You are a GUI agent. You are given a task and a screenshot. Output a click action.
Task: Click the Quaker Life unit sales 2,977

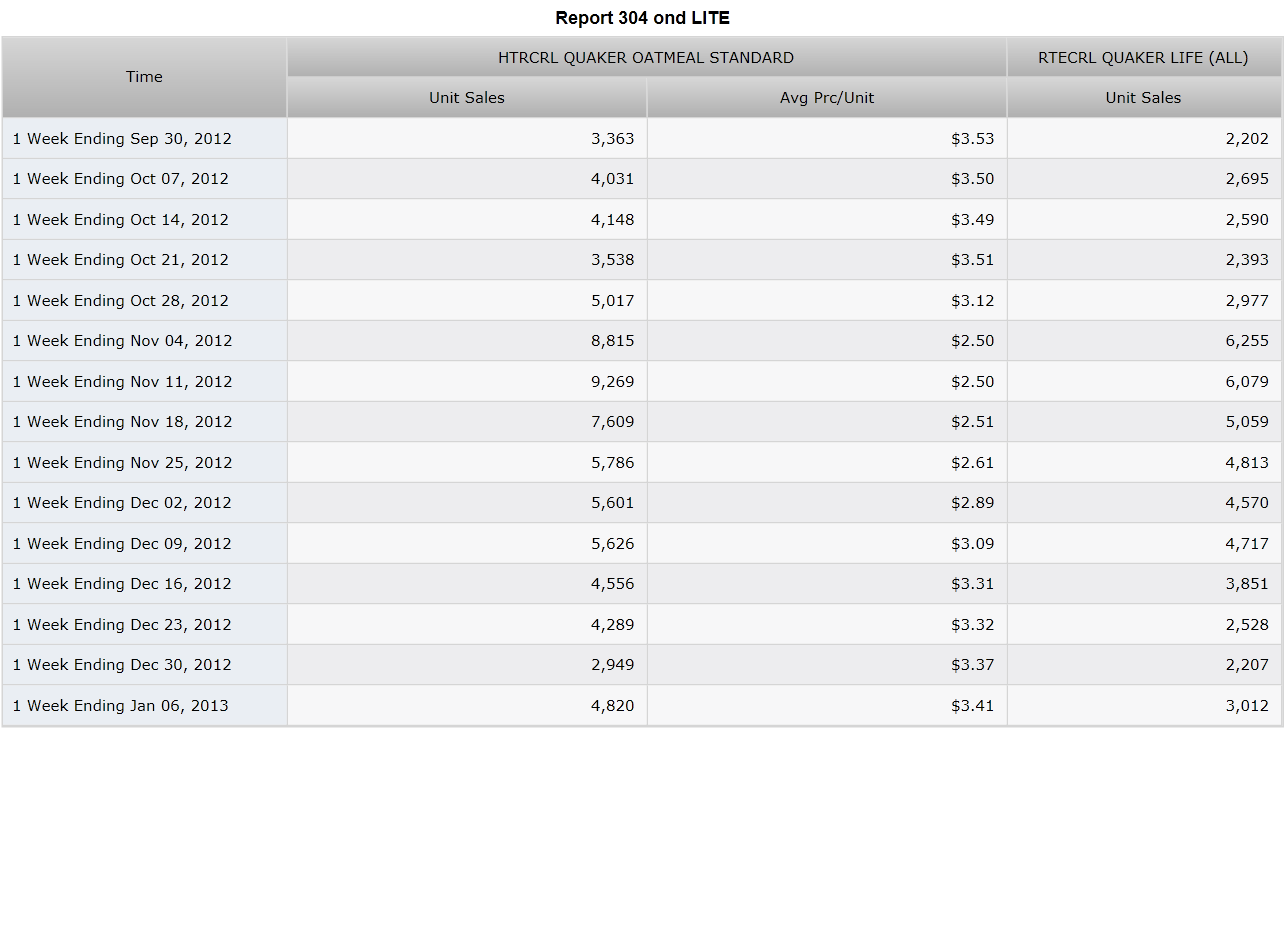[x=1247, y=301]
